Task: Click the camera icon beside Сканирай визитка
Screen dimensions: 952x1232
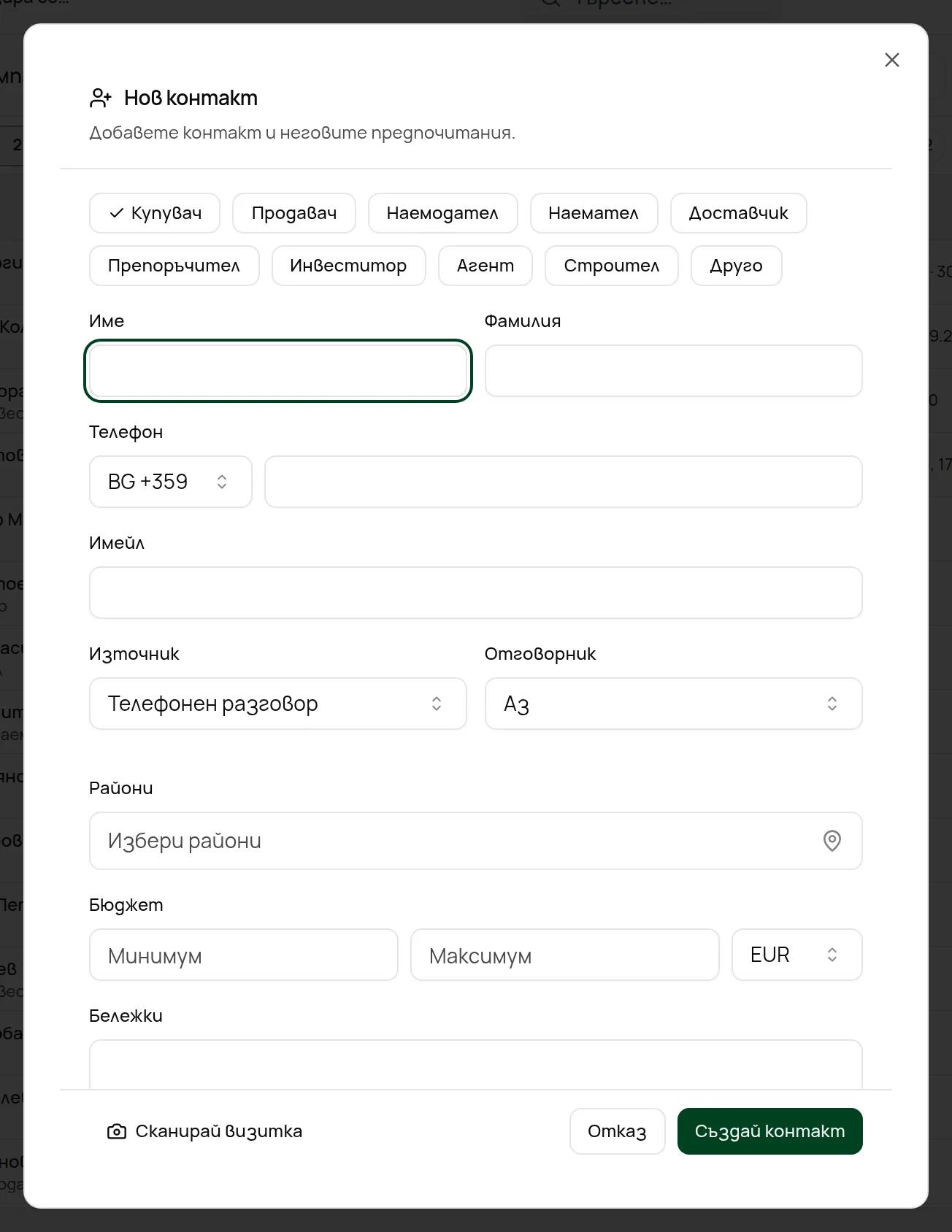Action: pos(117,1131)
